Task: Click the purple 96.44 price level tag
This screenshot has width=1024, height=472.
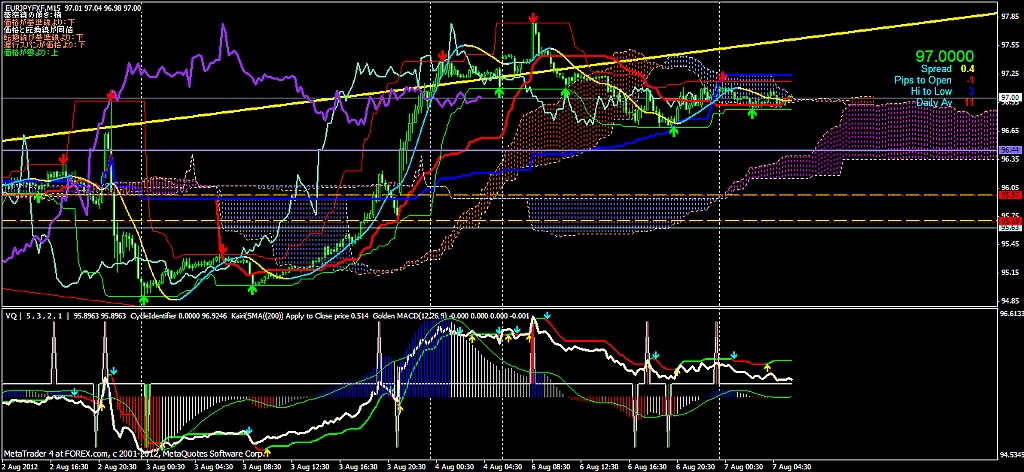Action: coord(1010,150)
